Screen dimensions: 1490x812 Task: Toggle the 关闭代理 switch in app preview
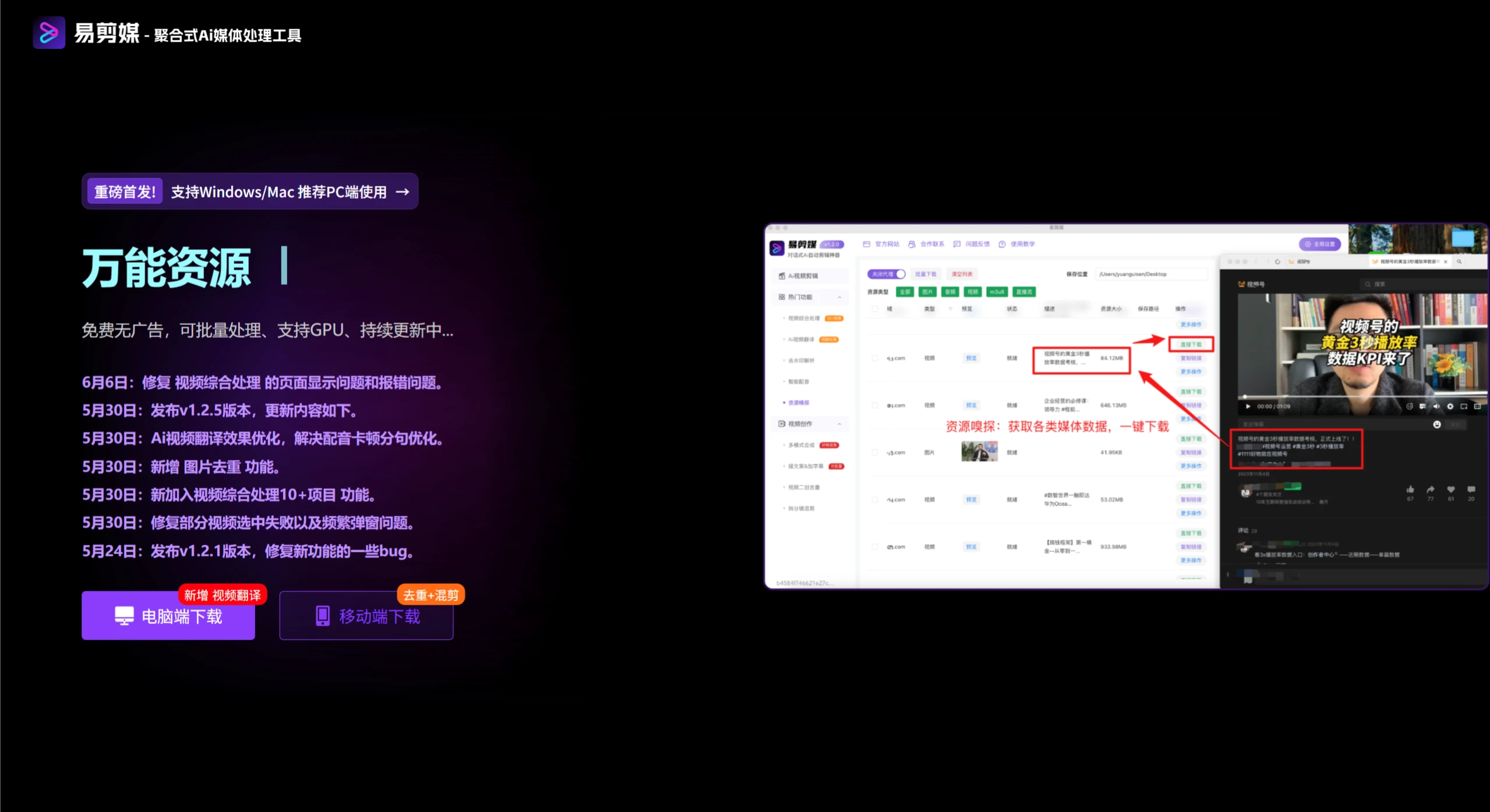point(887,274)
